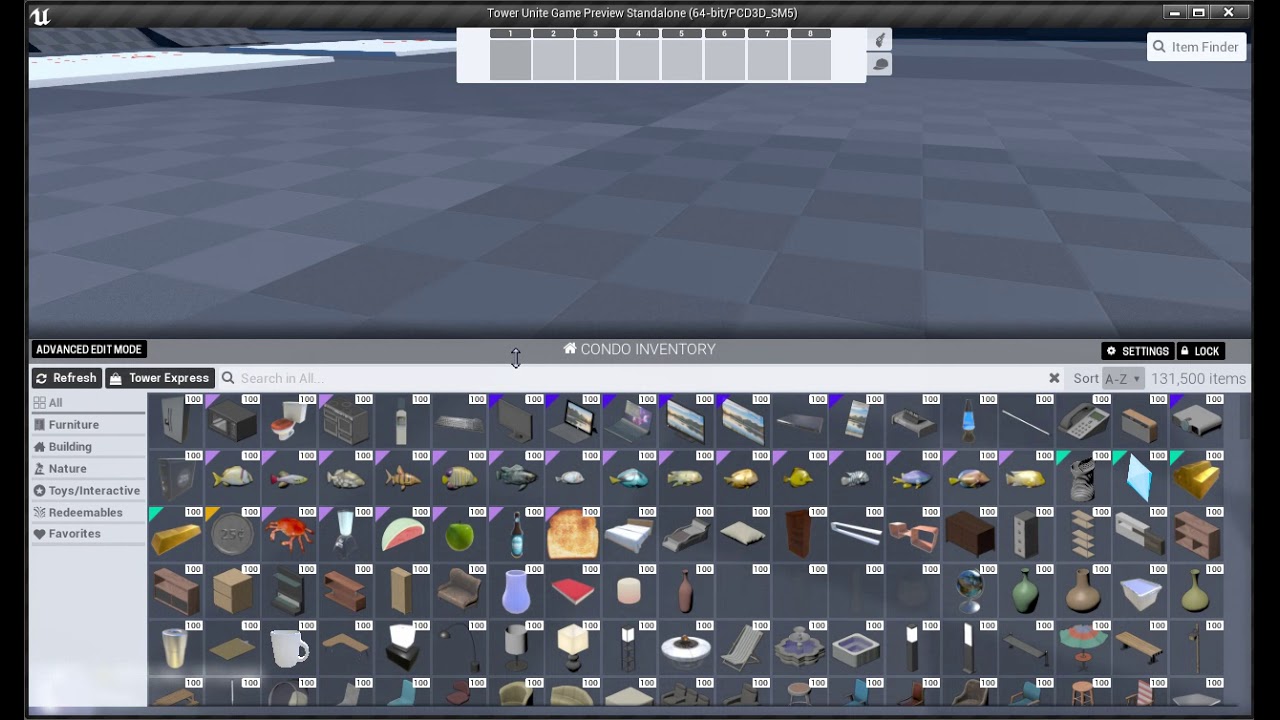Open the Item Finder

click(x=1196, y=47)
